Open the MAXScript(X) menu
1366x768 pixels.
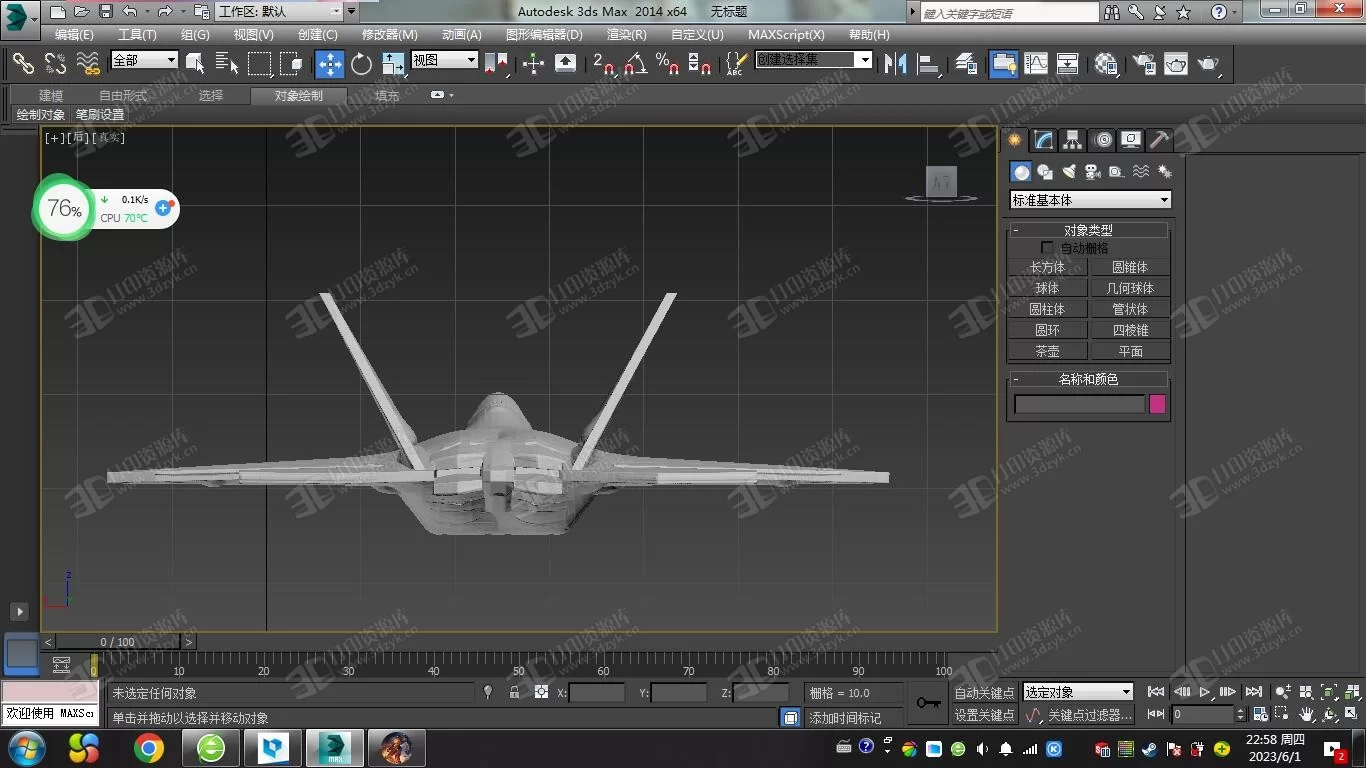coord(786,34)
